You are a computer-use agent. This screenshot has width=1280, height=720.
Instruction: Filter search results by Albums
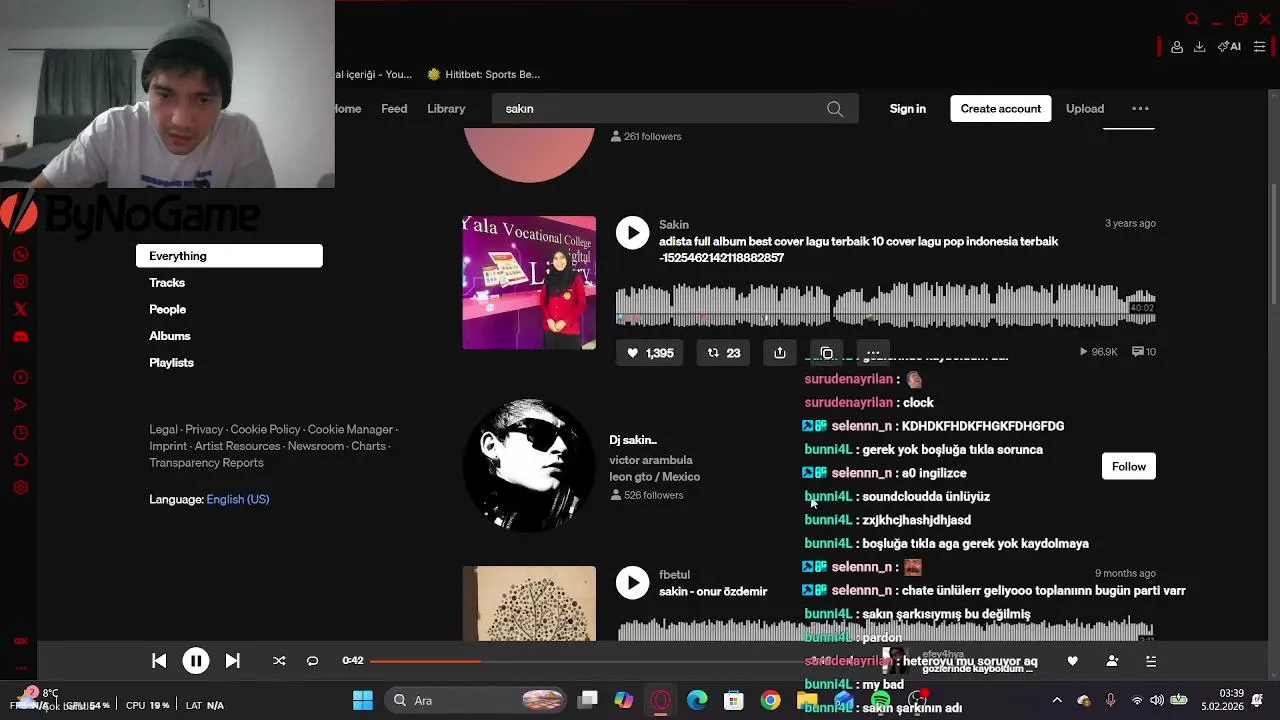tap(170, 336)
